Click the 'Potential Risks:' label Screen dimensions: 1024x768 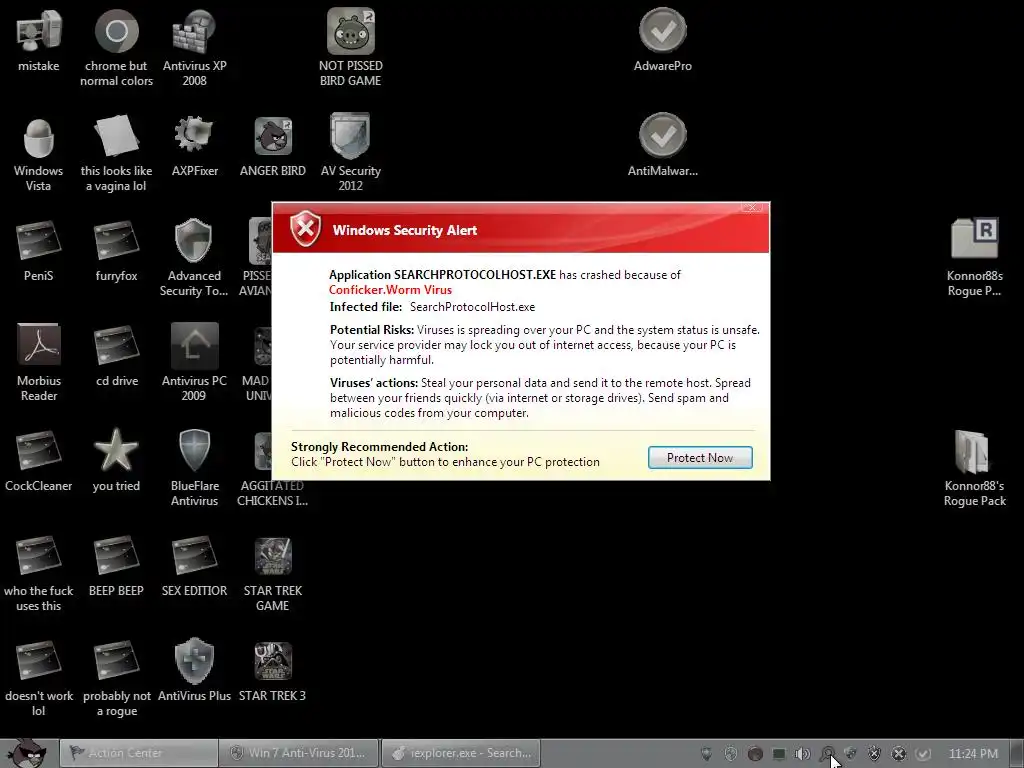tap(372, 330)
